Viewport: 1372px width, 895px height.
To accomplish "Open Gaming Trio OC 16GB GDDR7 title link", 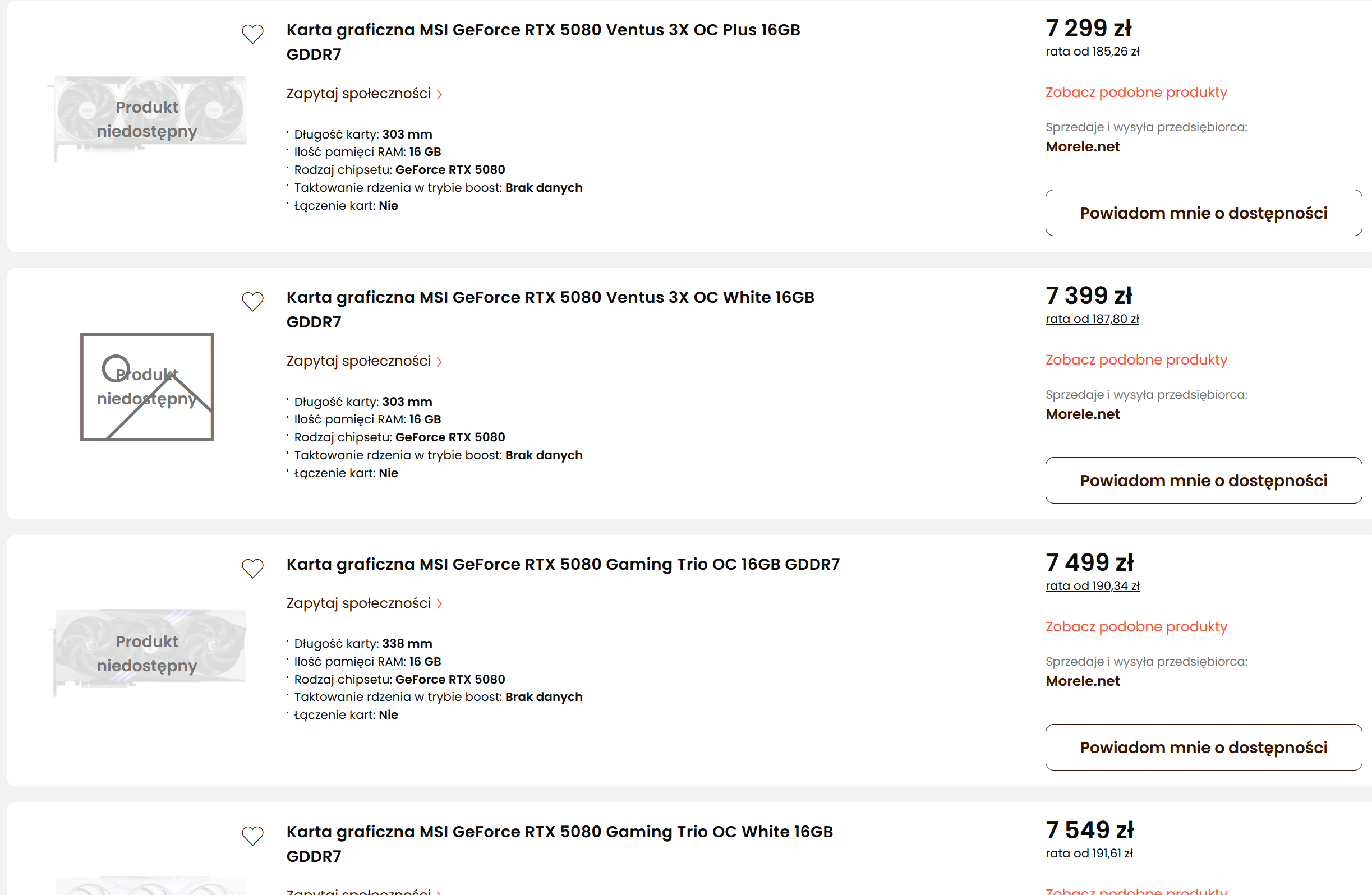I will [563, 564].
